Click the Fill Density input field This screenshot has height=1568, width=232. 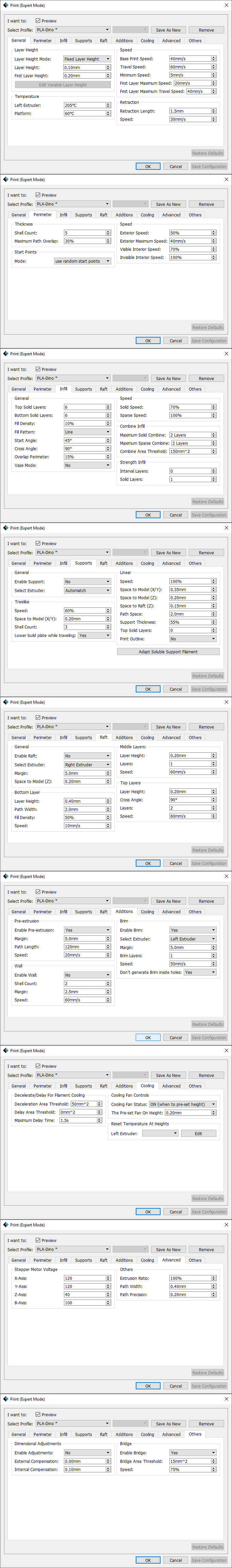pyautogui.click(x=85, y=424)
